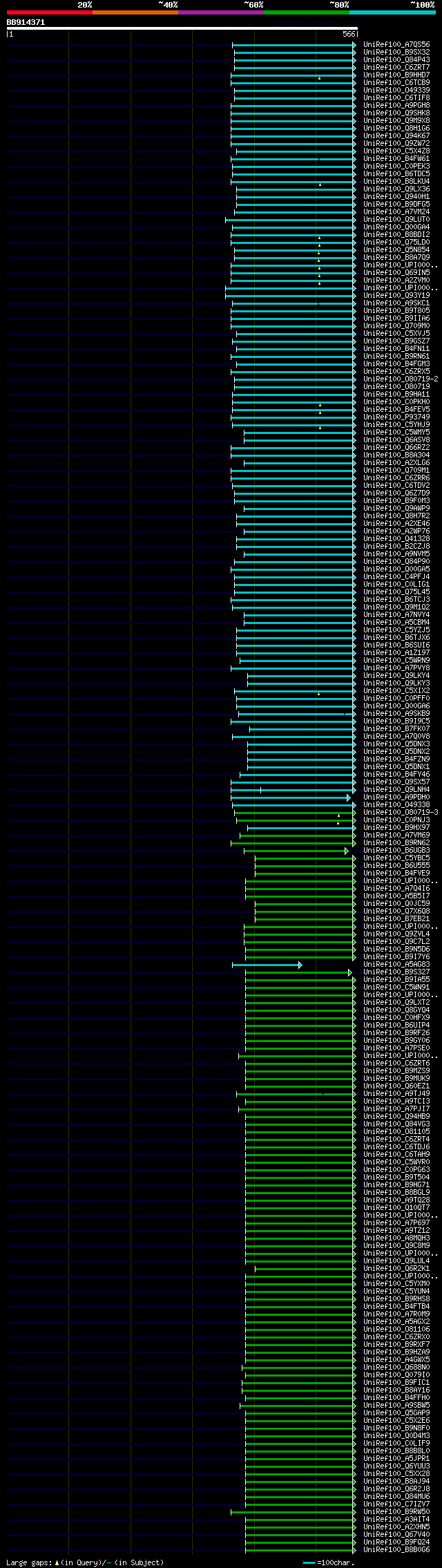Open hit UniRef100_O80719-2
The width and height of the screenshot is (442, 1568).
point(401,379)
